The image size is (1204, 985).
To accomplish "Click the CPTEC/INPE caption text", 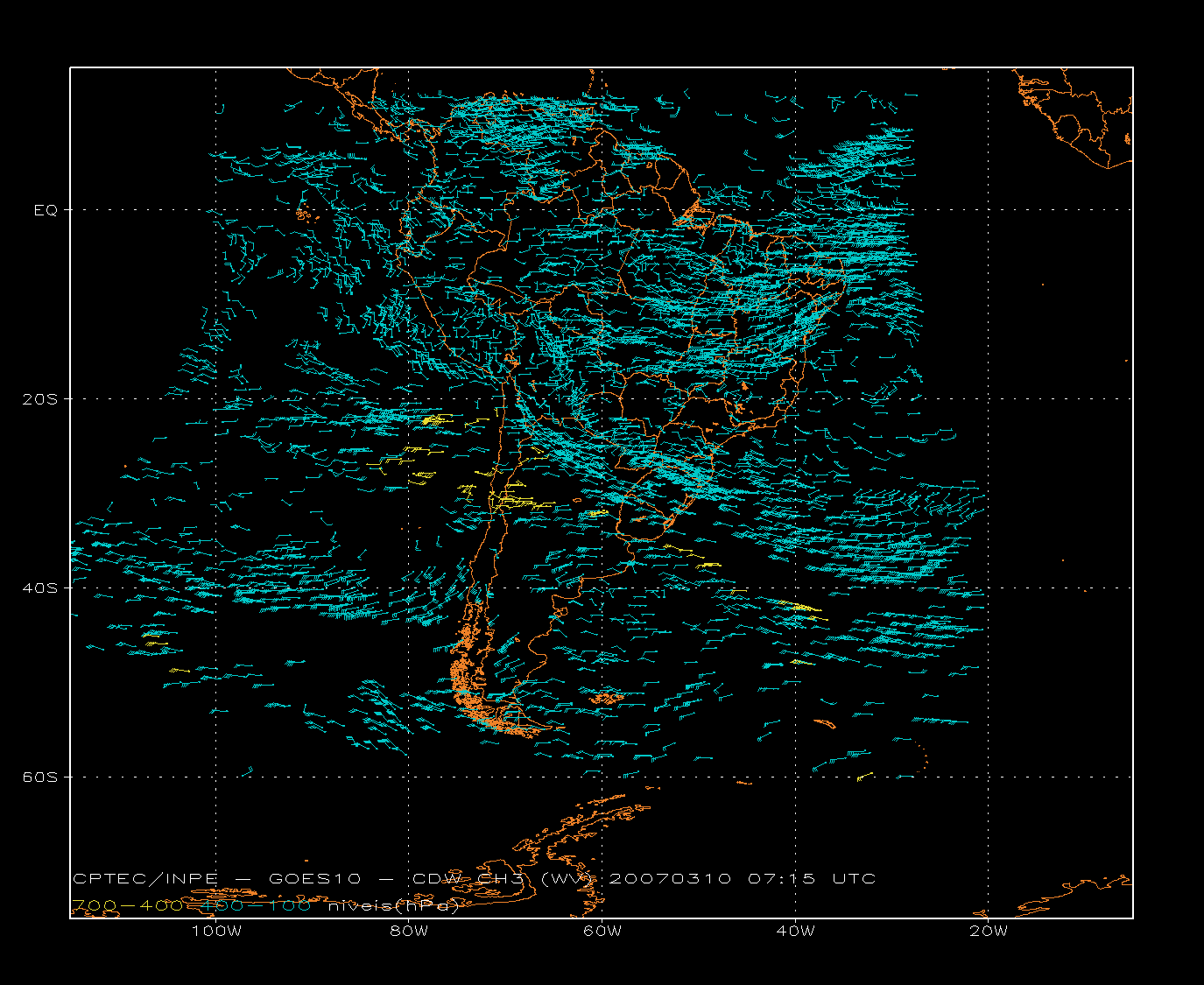I will 145,878.
